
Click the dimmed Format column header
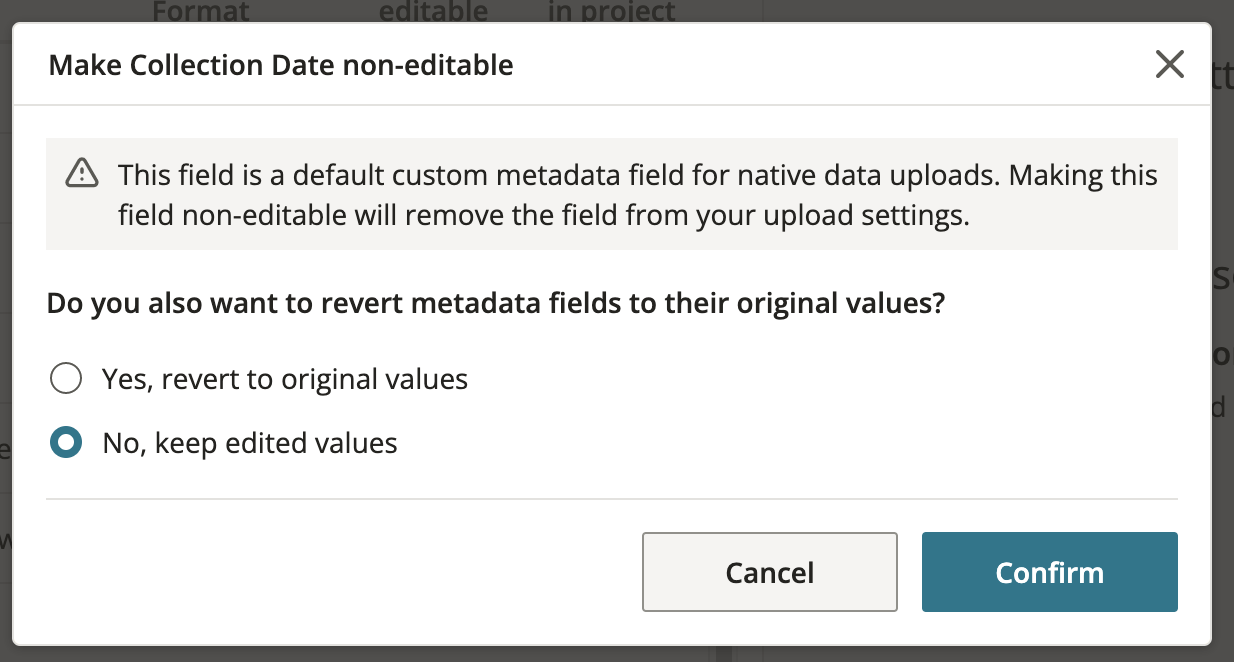pos(201,11)
